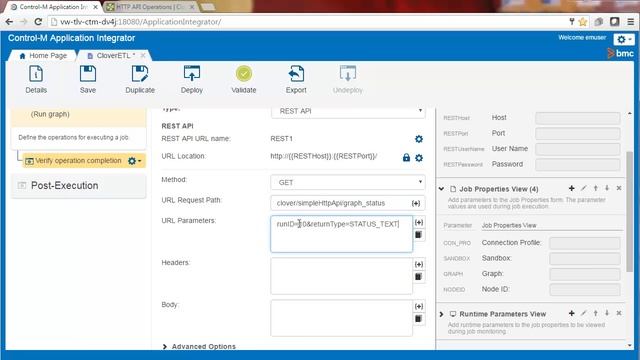Image resolution: width=640 pixels, height=360 pixels.
Task: Click the Host field
Action: (x=578, y=118)
